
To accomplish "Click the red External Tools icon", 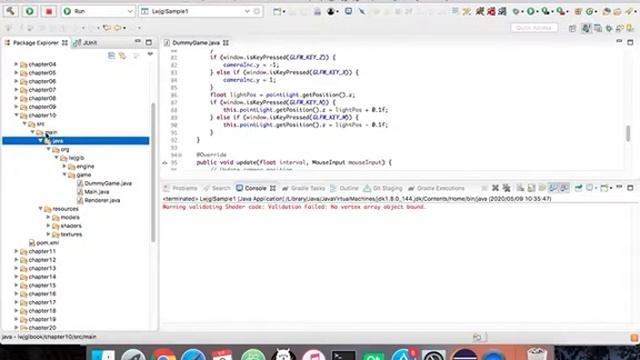I will pyautogui.click(x=561, y=11).
